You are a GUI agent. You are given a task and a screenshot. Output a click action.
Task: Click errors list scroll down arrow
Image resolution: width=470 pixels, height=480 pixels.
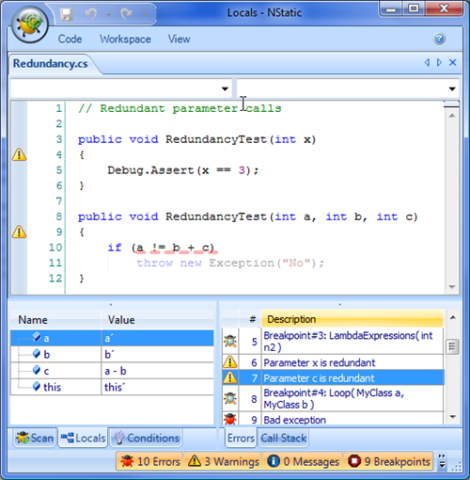point(452,417)
